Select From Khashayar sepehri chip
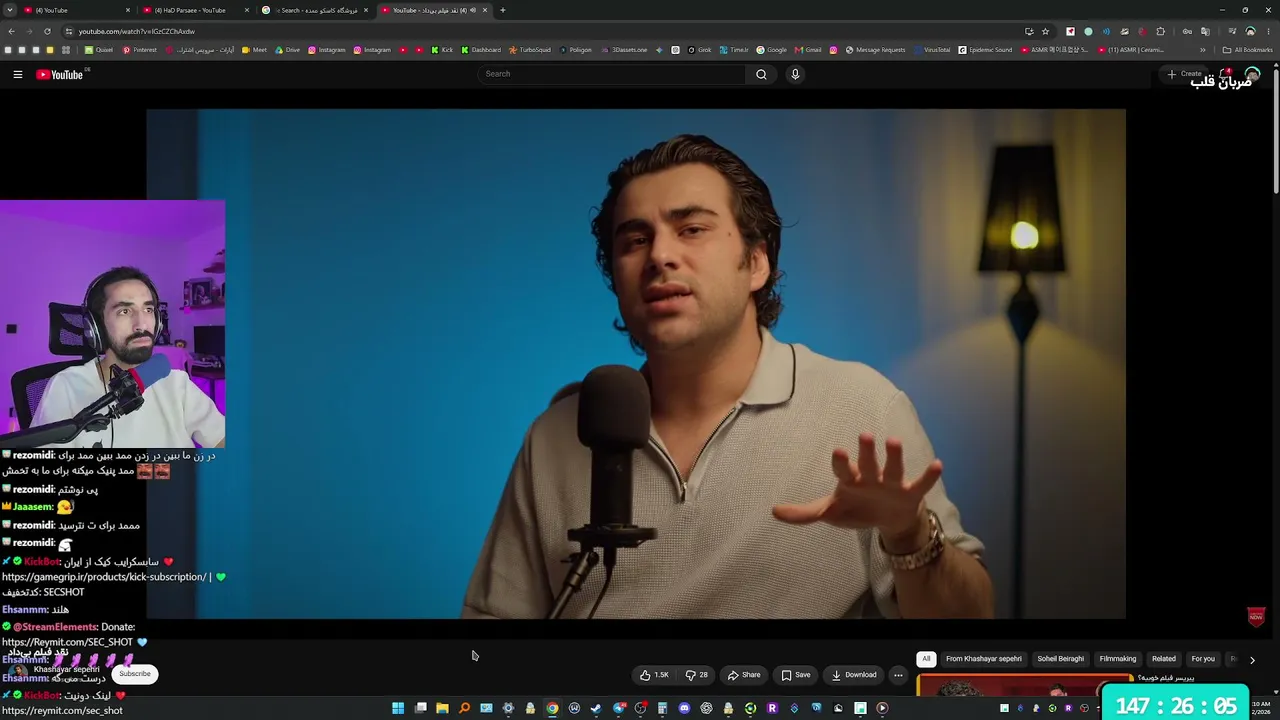The image size is (1280, 720). pos(984,659)
